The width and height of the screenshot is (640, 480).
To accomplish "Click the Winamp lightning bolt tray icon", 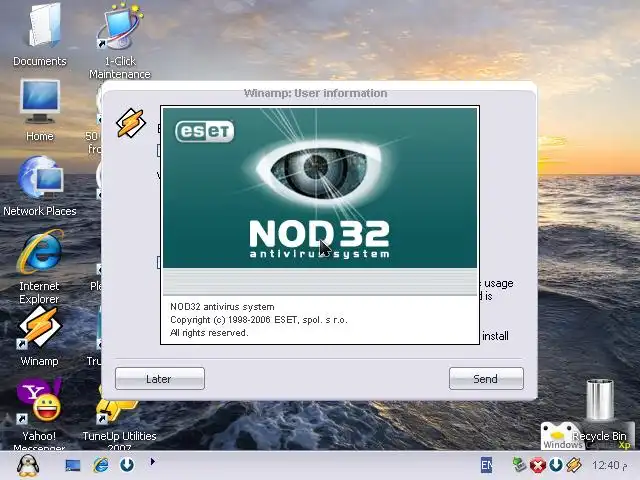I will click(x=573, y=465).
